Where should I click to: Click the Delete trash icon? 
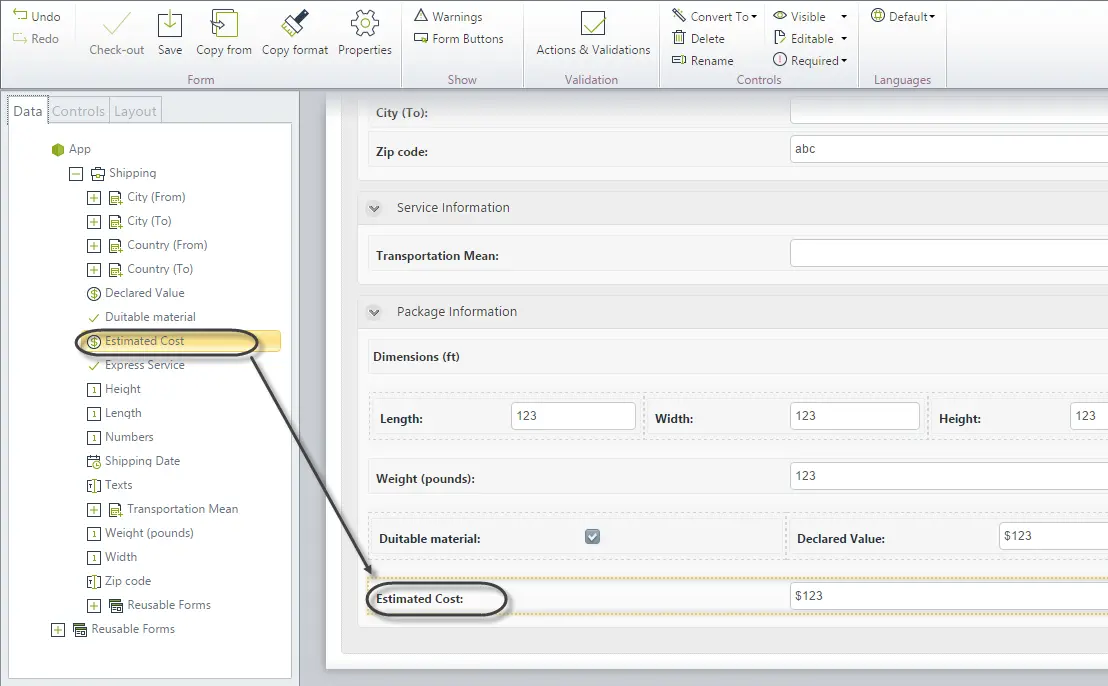point(679,38)
